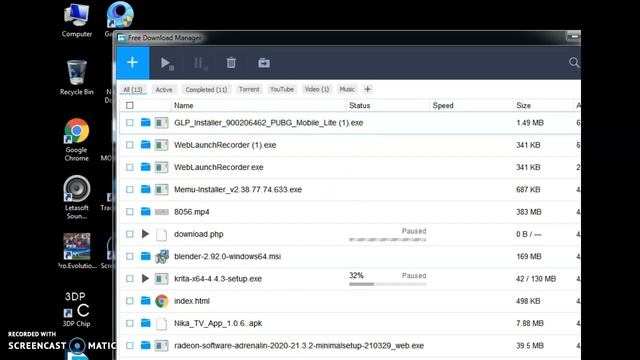Select the All (13) filter tab
This screenshot has height=360, width=640.
133,90
